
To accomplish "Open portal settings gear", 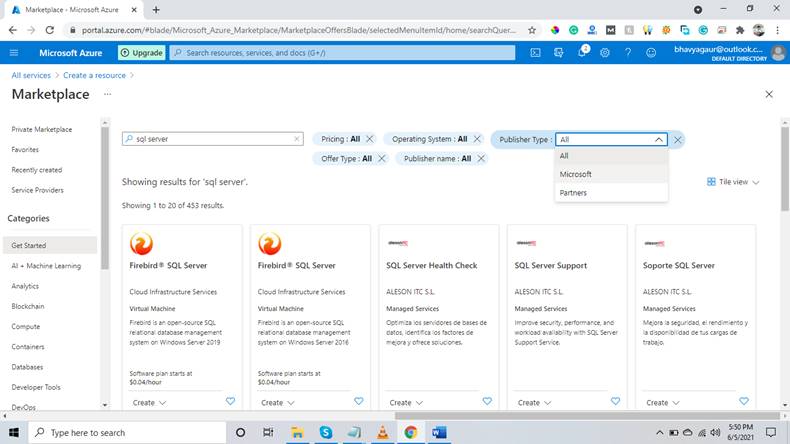I will [605, 52].
